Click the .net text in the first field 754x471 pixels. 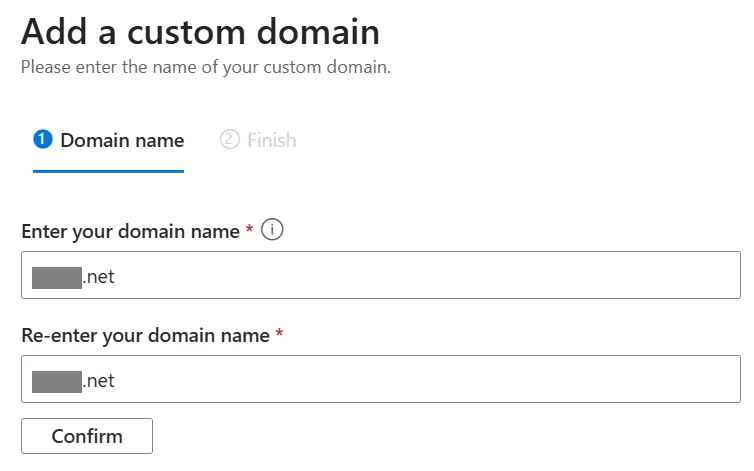[99, 277]
